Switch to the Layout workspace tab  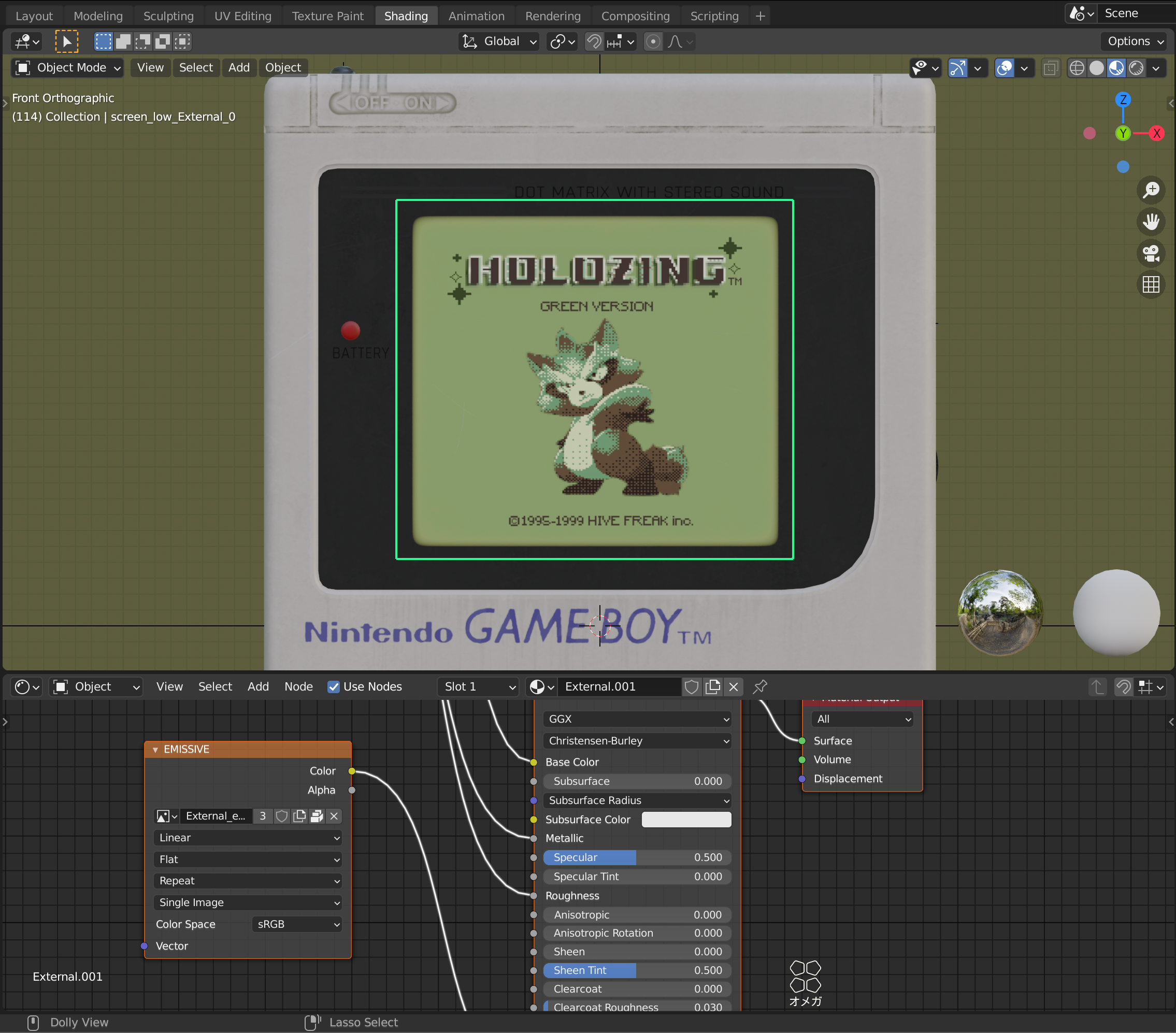point(34,16)
